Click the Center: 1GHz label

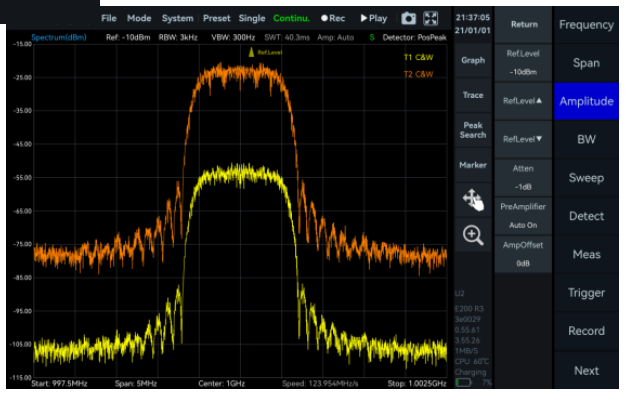(x=221, y=383)
